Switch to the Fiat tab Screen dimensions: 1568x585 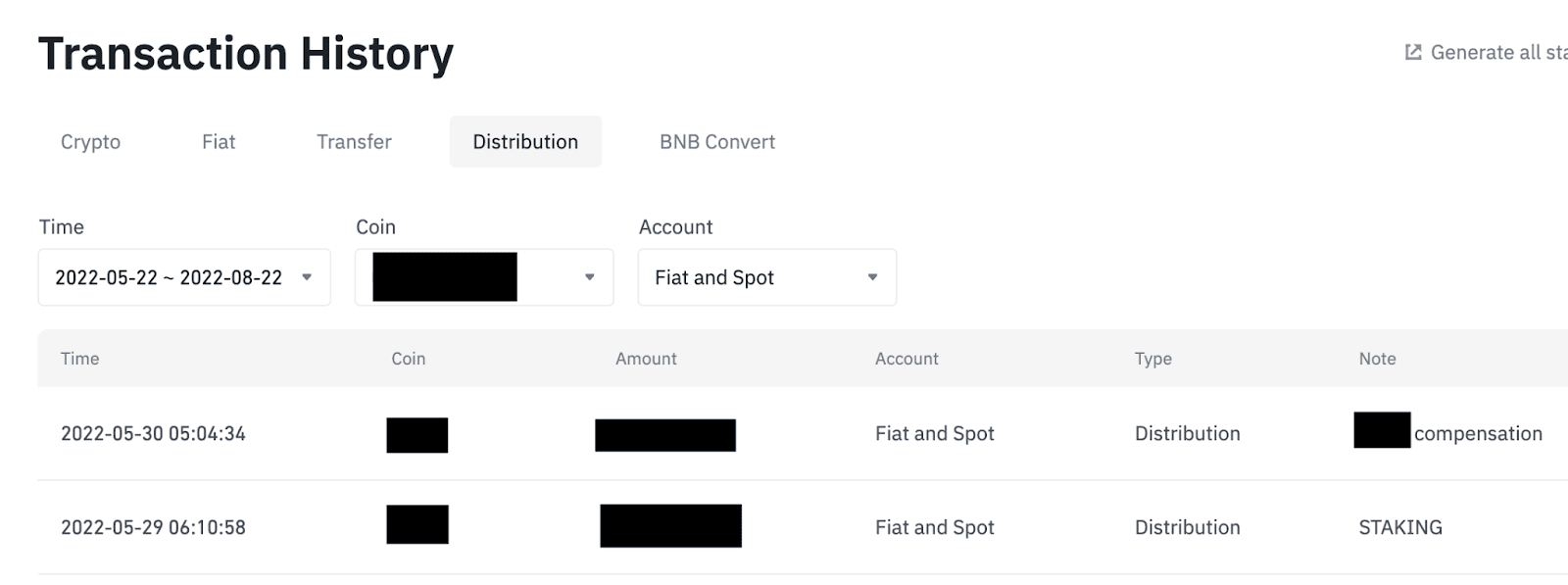click(x=219, y=142)
